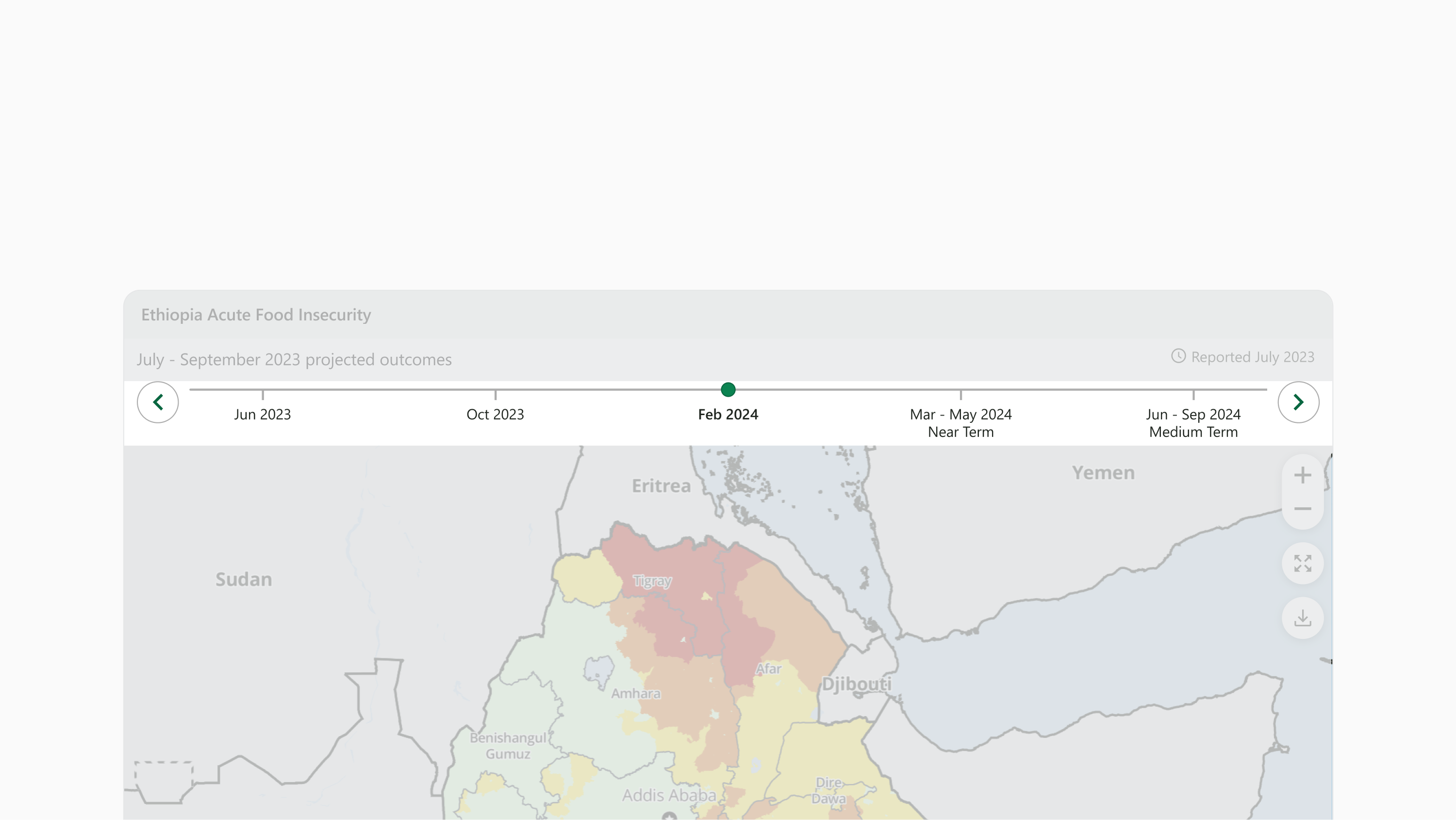This screenshot has height=820, width=1456.
Task: Click the Feb 2024 timeline label
Action: coord(728,414)
